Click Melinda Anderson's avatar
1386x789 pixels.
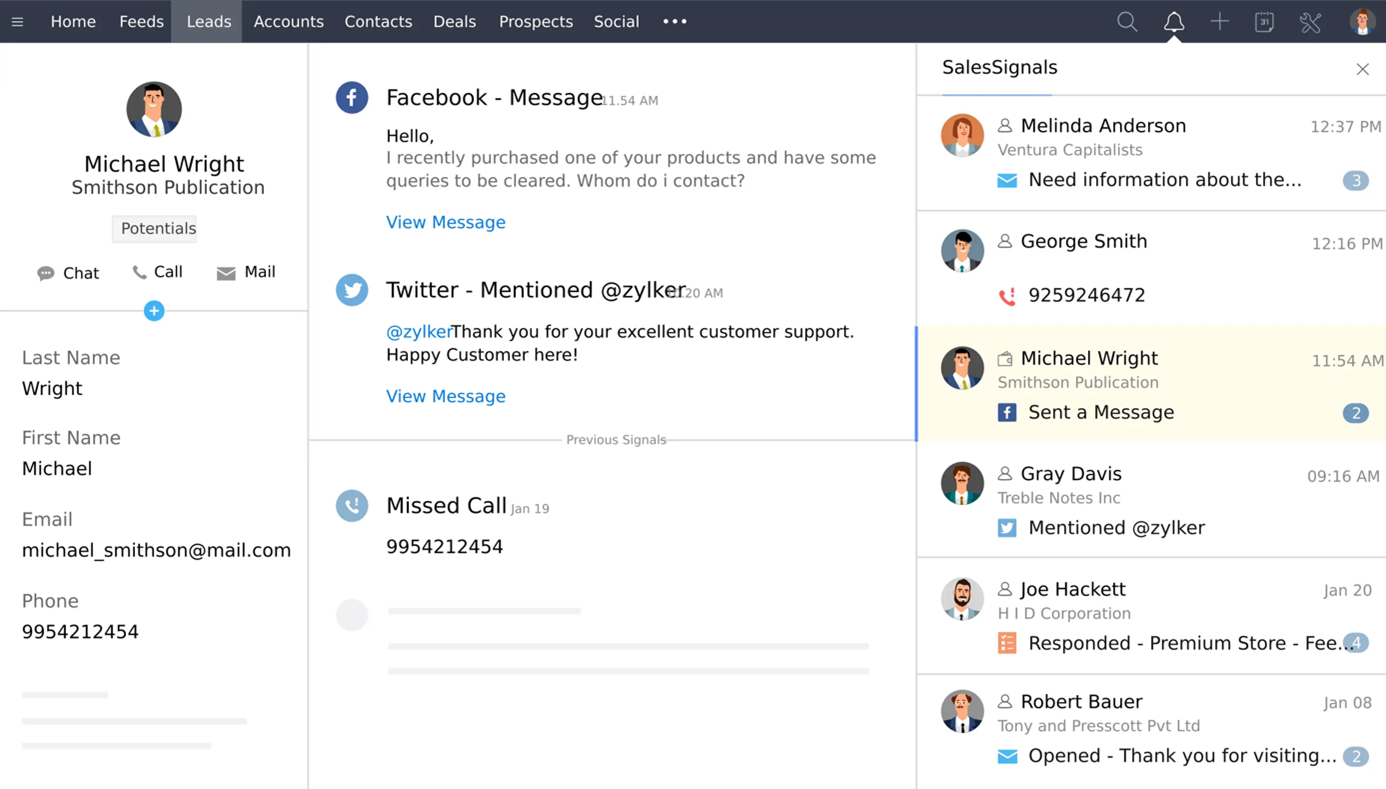(962, 135)
